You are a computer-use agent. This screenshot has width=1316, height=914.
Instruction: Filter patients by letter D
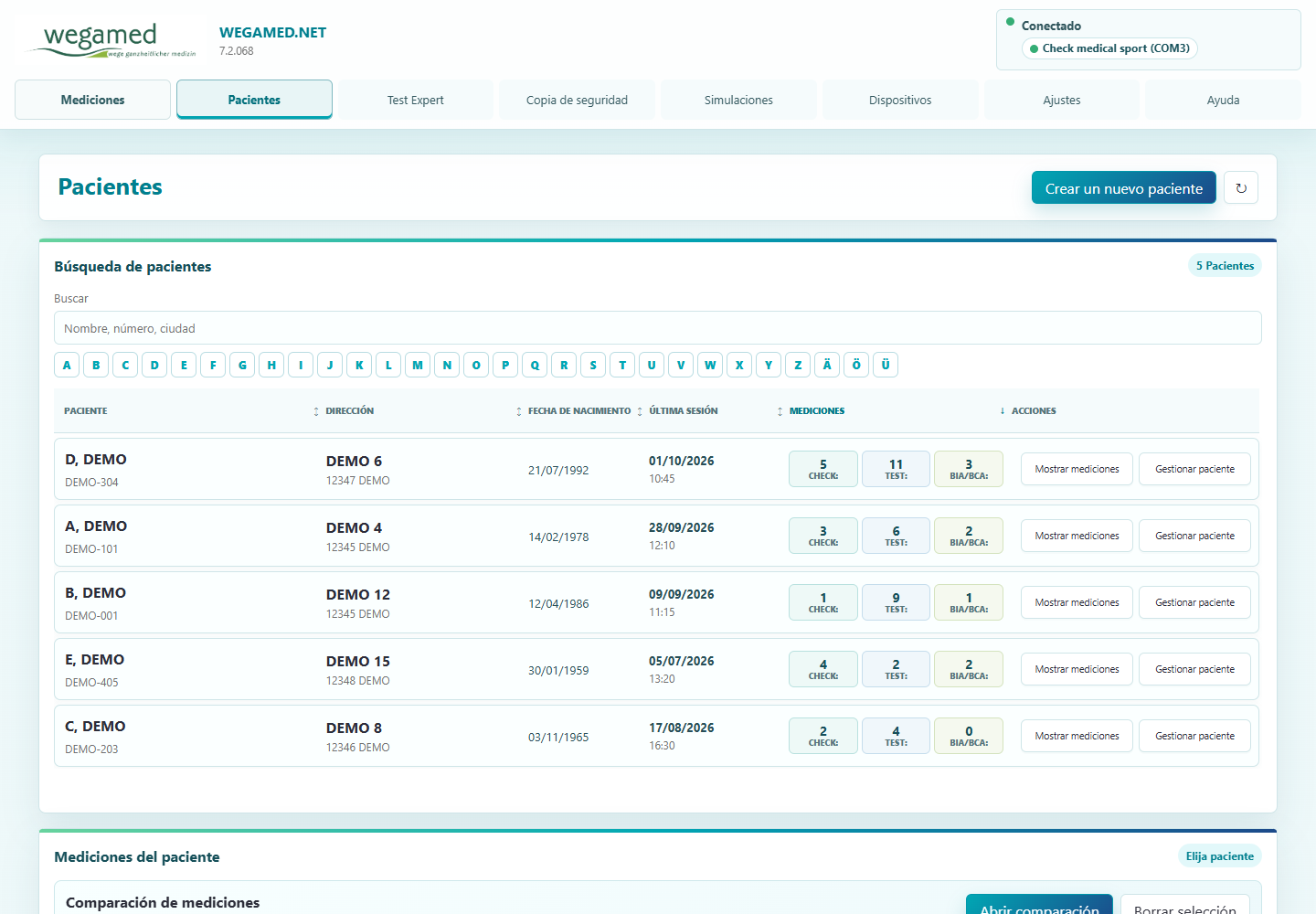[x=154, y=365]
